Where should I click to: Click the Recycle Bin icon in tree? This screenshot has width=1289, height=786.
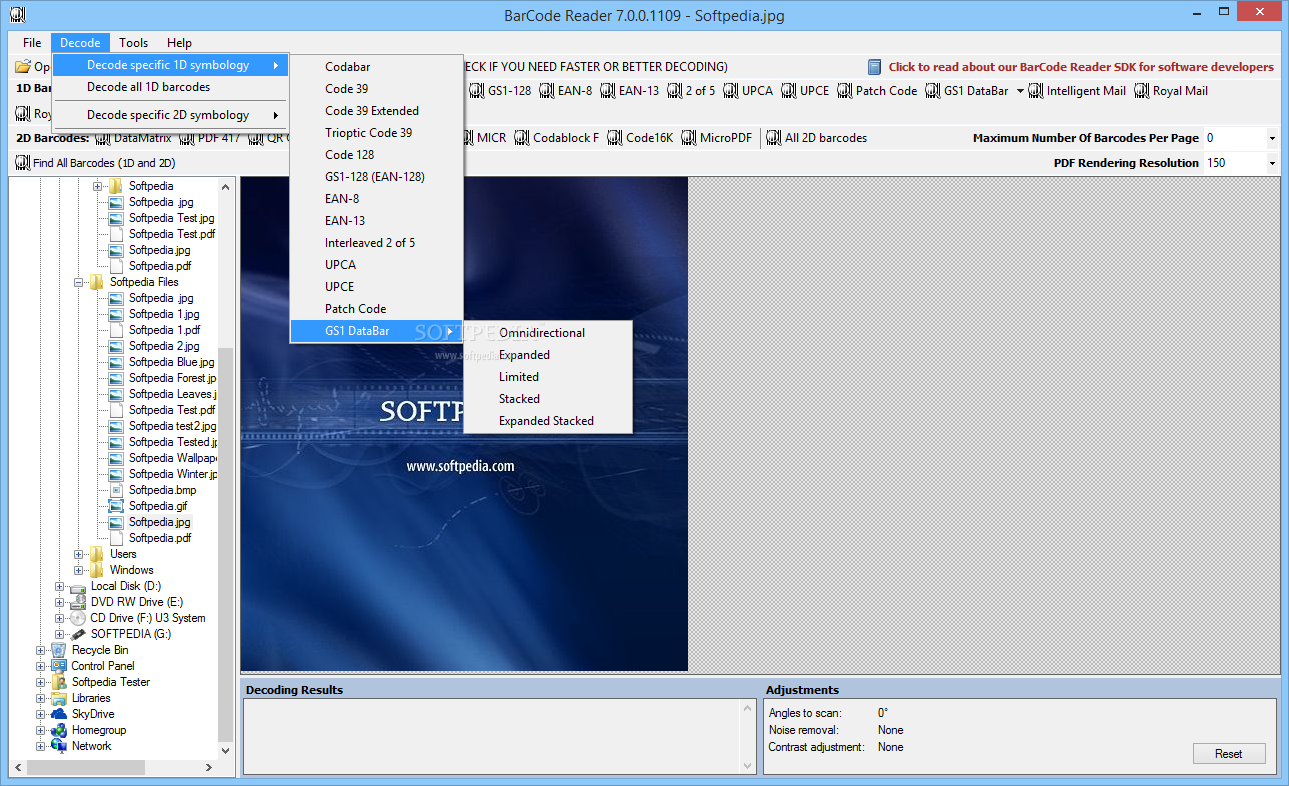coord(59,650)
